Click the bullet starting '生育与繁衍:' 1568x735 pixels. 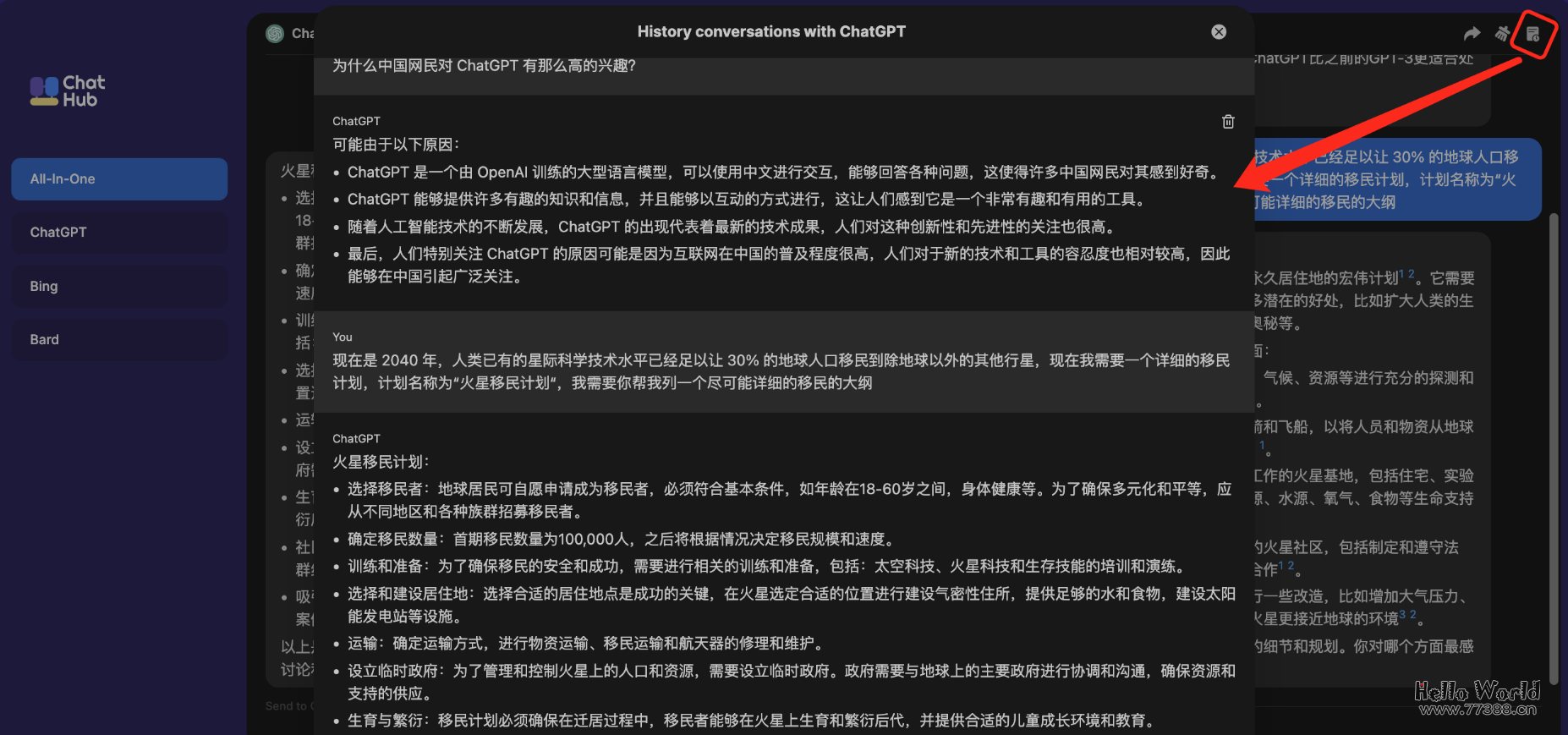[753, 721]
